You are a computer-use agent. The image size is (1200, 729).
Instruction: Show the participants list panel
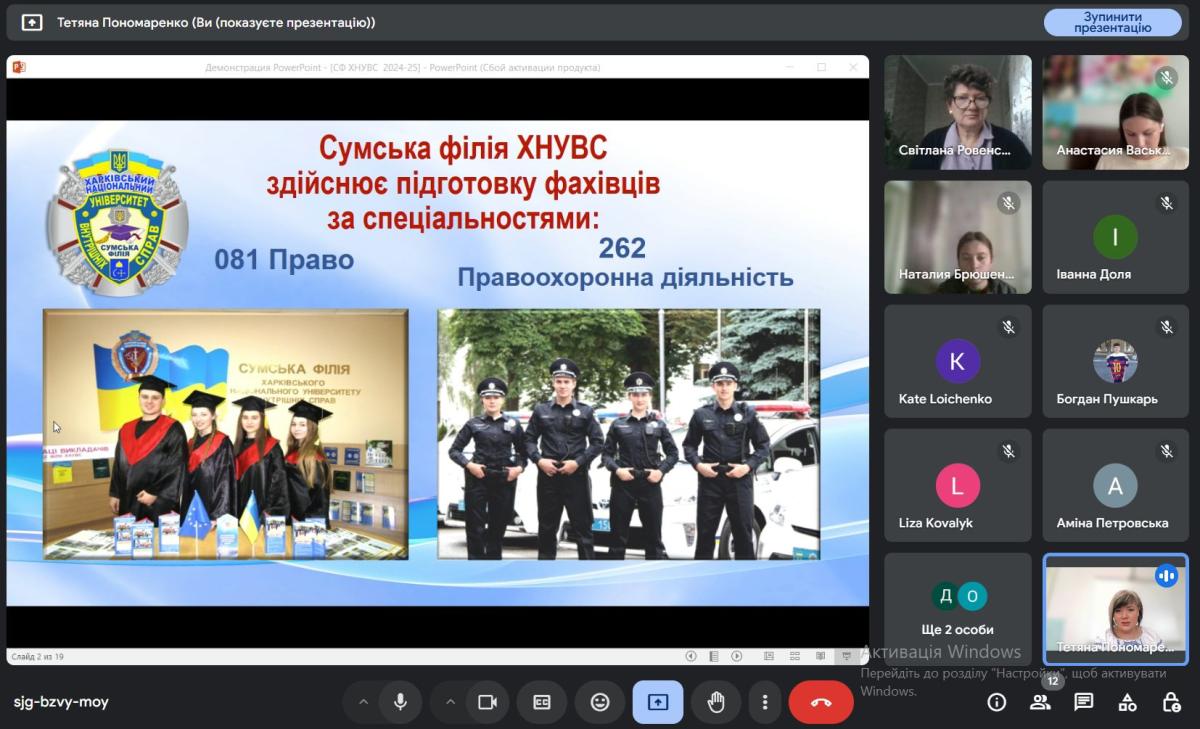point(1040,702)
